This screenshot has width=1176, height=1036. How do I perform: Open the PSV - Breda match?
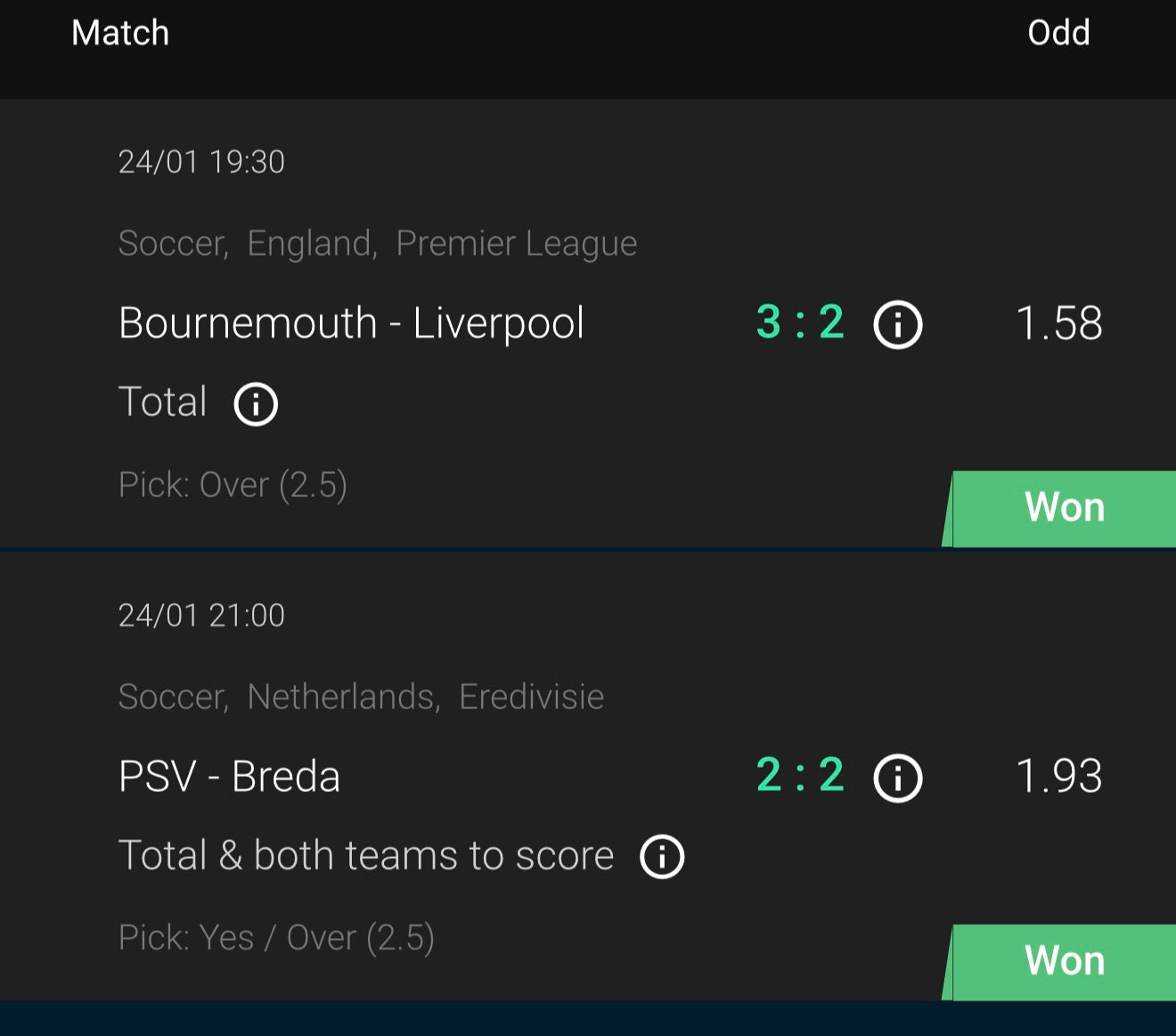pyautogui.click(x=229, y=777)
